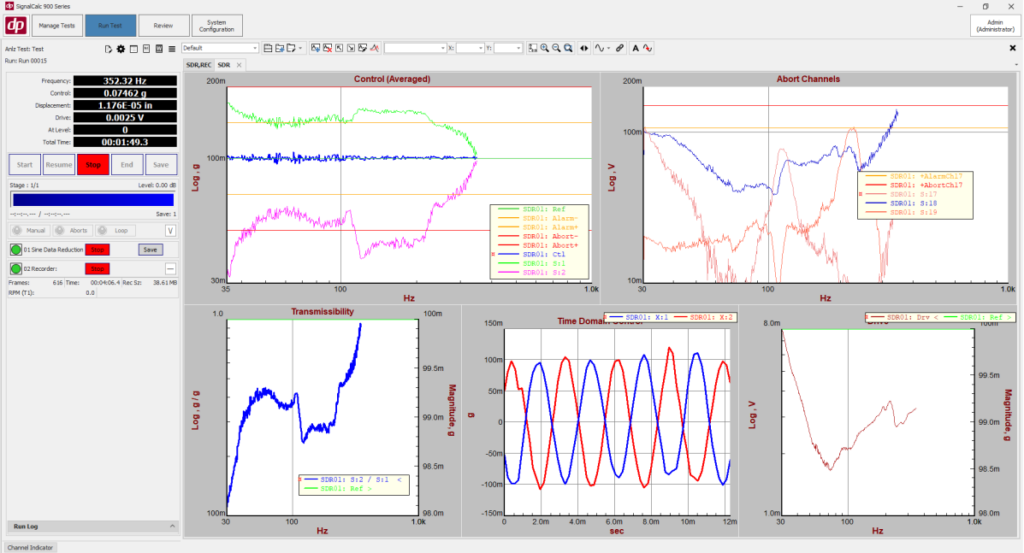1024x553 pixels.
Task: Open the System Configuration tab
Action: (217, 25)
